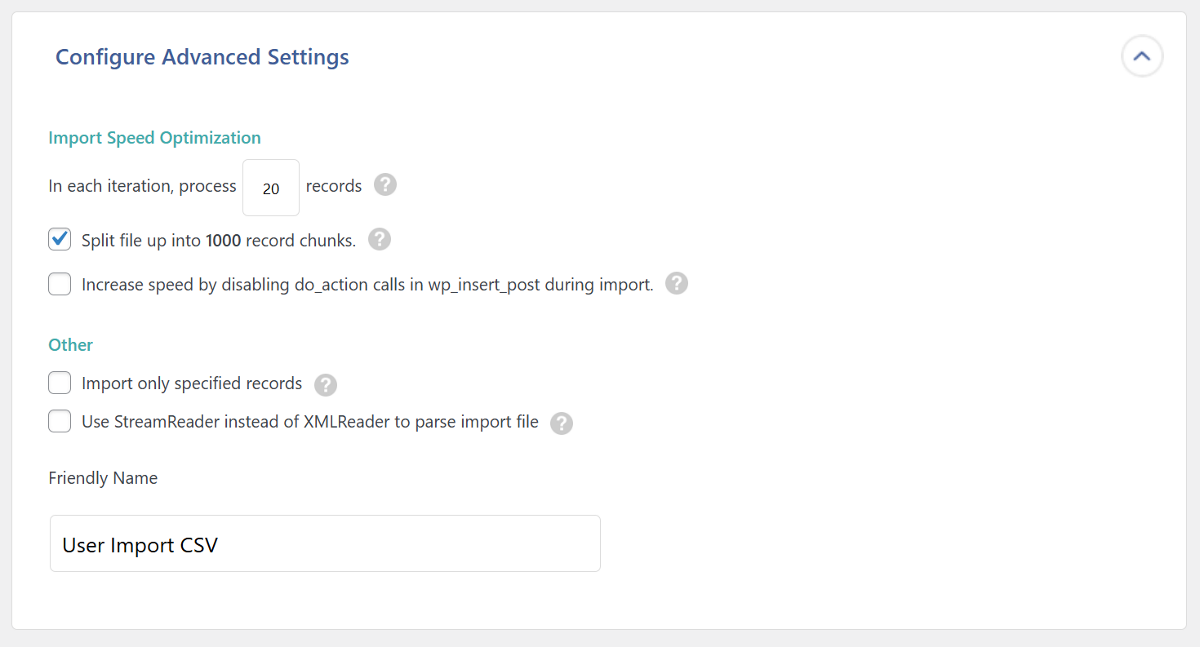Viewport: 1200px width, 647px height.
Task: Show help for disabling do_action calls
Action: (677, 284)
